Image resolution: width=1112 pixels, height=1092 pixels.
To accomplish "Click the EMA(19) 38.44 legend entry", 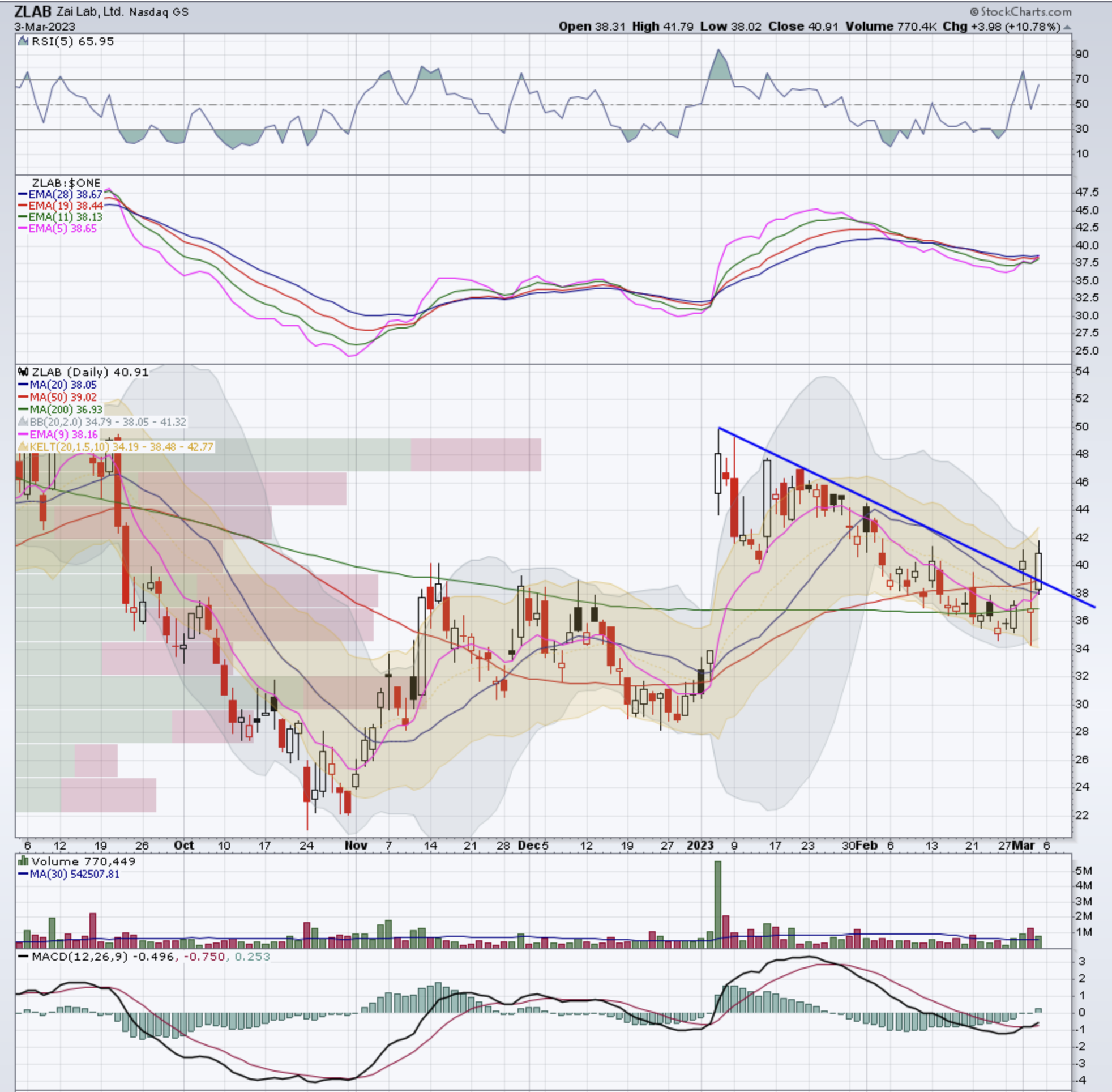I will [x=61, y=206].
